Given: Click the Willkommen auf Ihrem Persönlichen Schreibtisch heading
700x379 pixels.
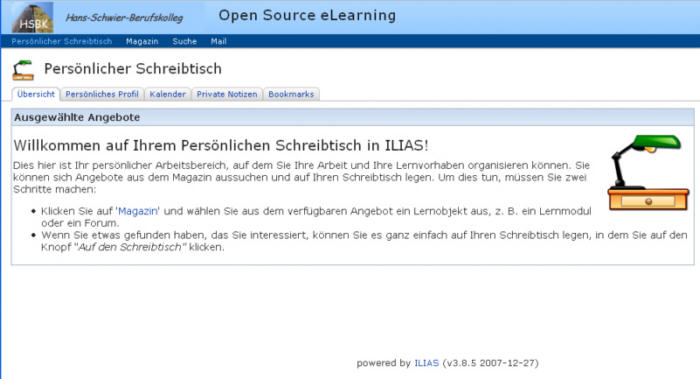Looking at the screenshot, I should (x=221, y=146).
